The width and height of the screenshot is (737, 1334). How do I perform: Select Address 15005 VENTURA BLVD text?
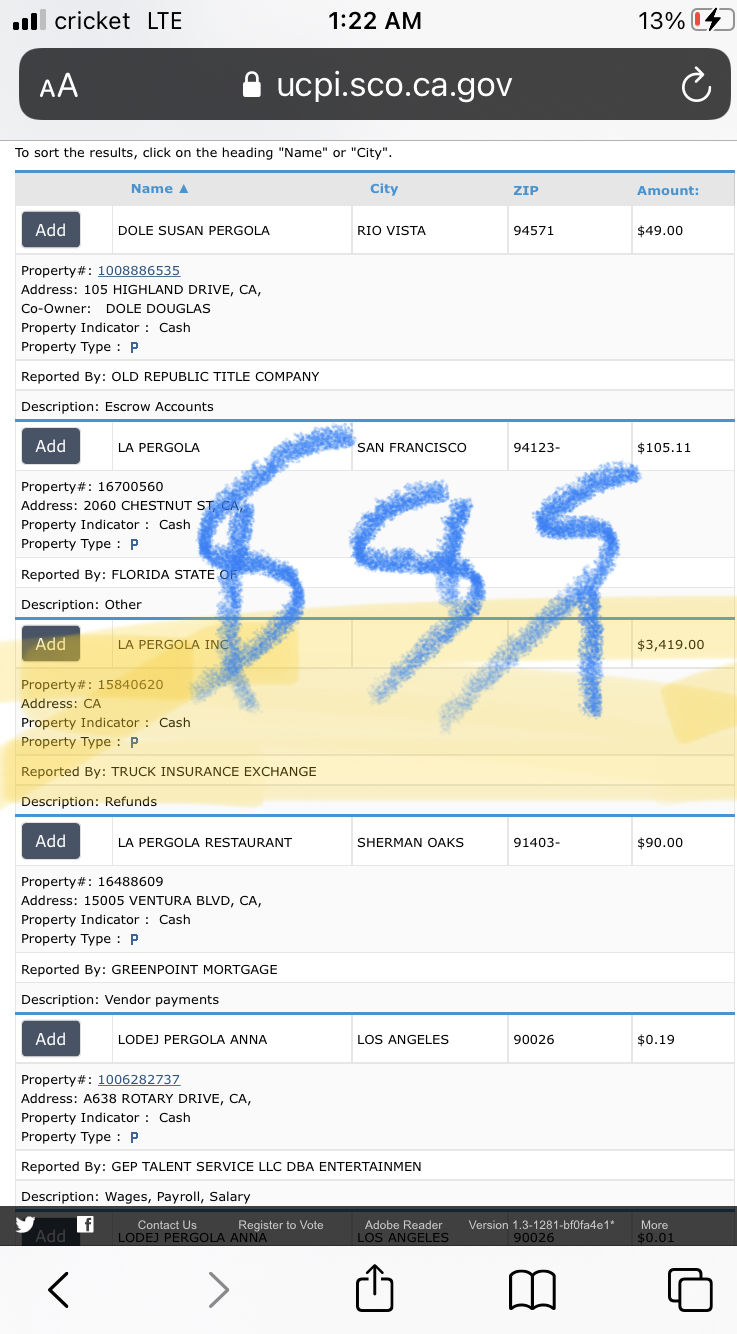click(x=141, y=901)
